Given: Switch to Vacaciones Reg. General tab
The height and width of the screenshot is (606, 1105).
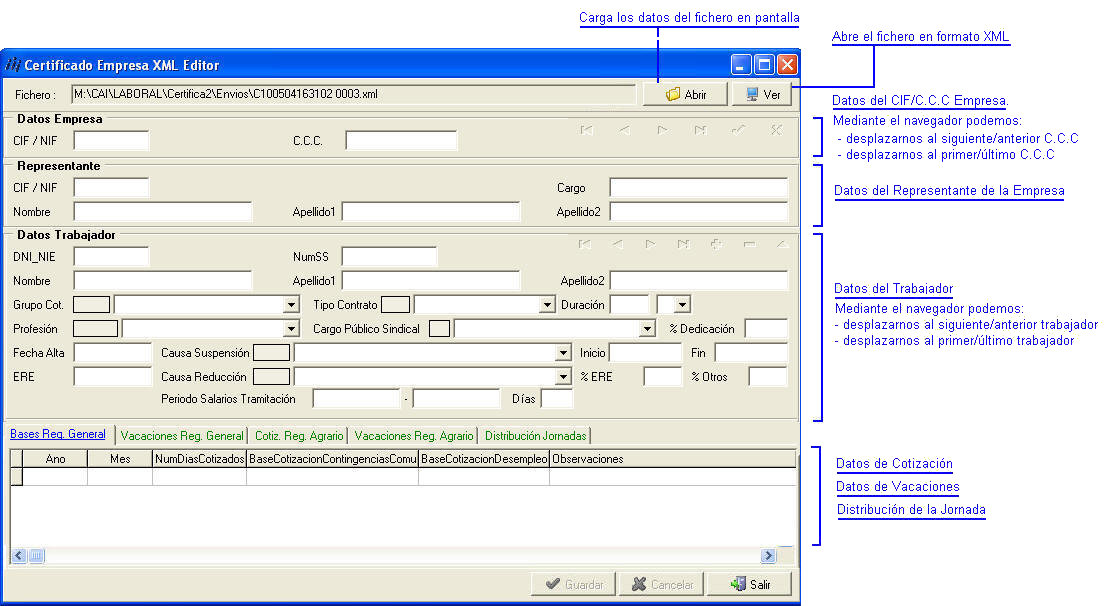Looking at the screenshot, I should [181, 435].
